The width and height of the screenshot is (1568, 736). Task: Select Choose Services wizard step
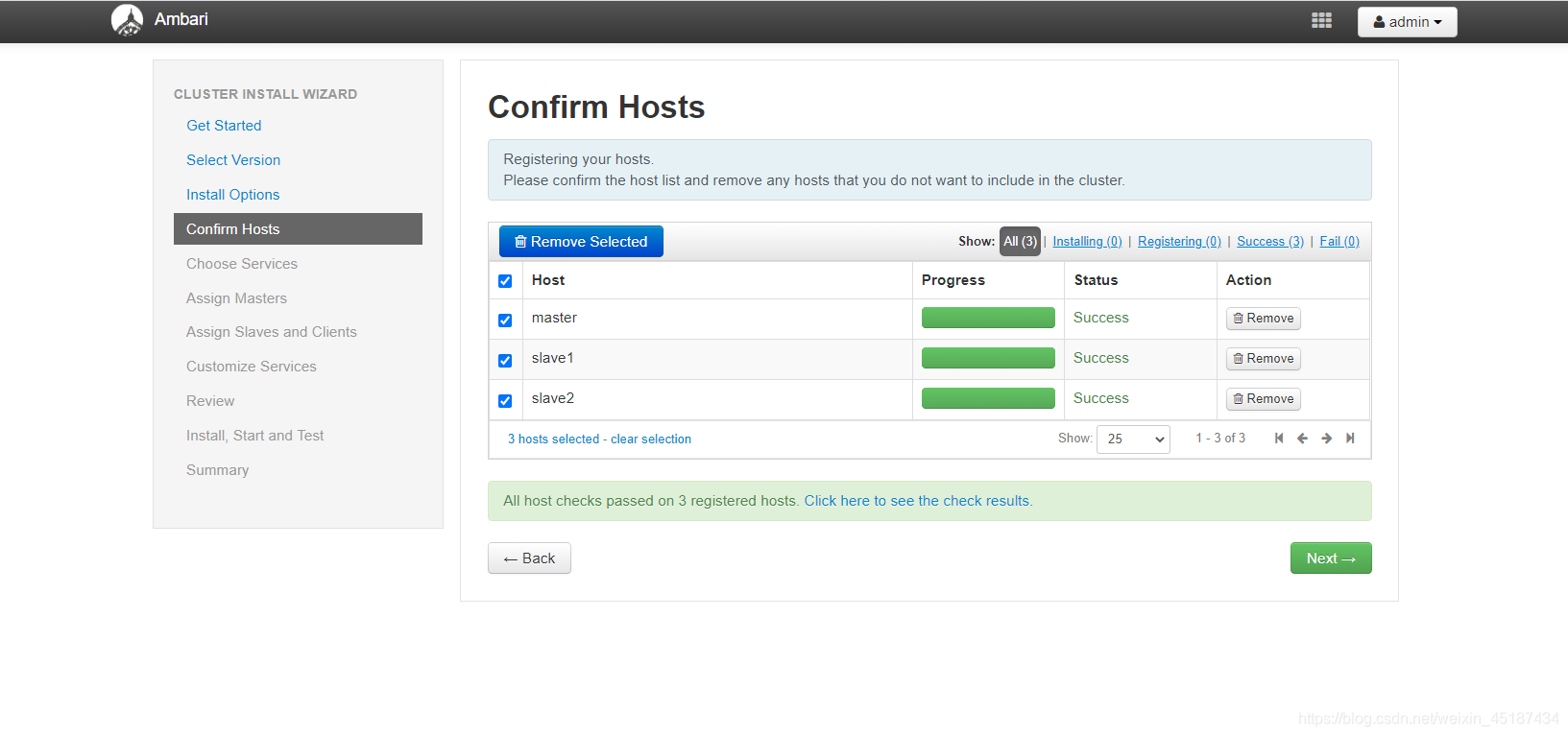pos(242,264)
